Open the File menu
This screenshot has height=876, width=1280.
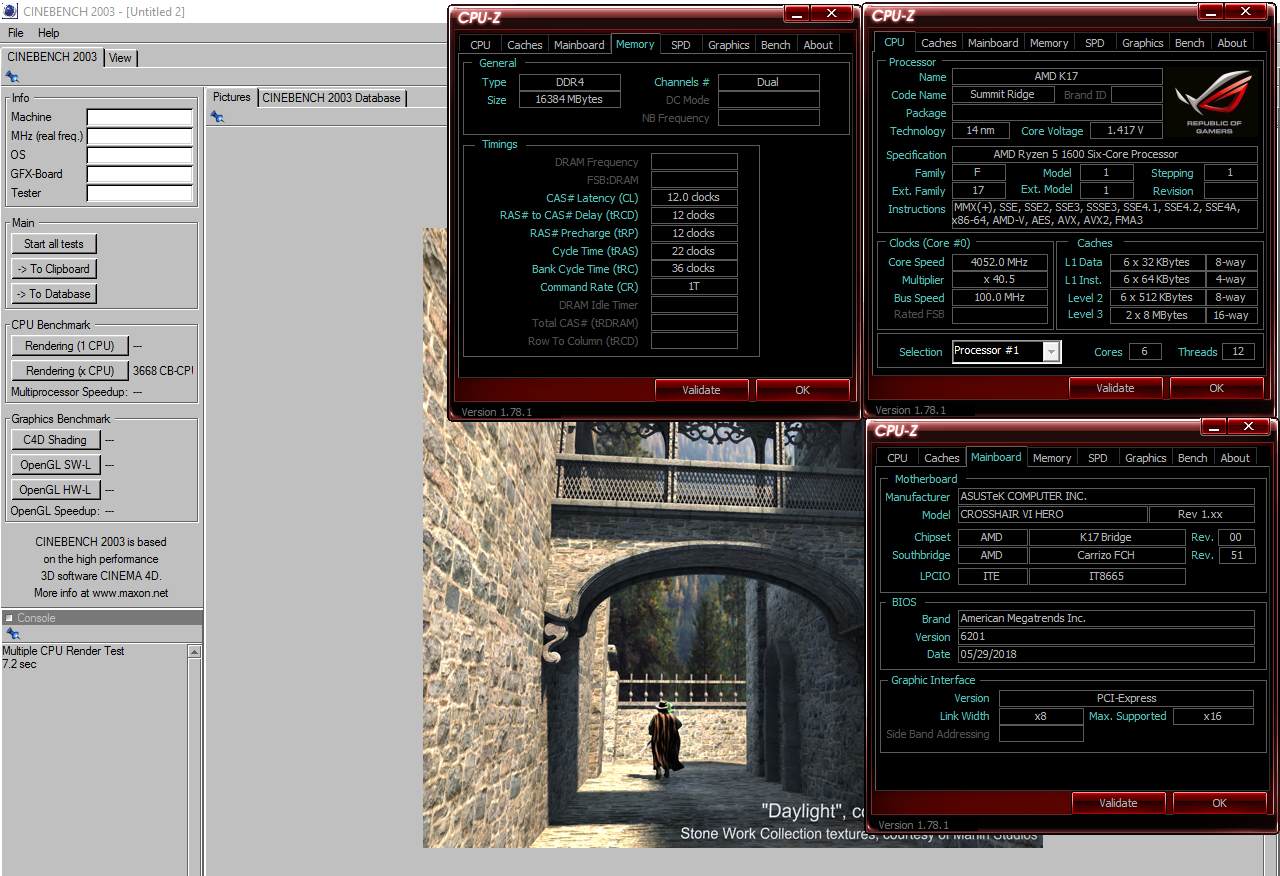15,33
